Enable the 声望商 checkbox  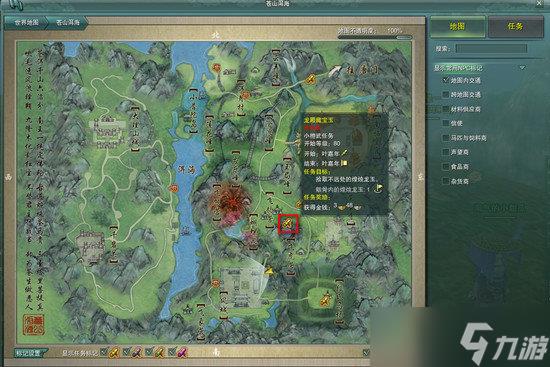coord(446,152)
